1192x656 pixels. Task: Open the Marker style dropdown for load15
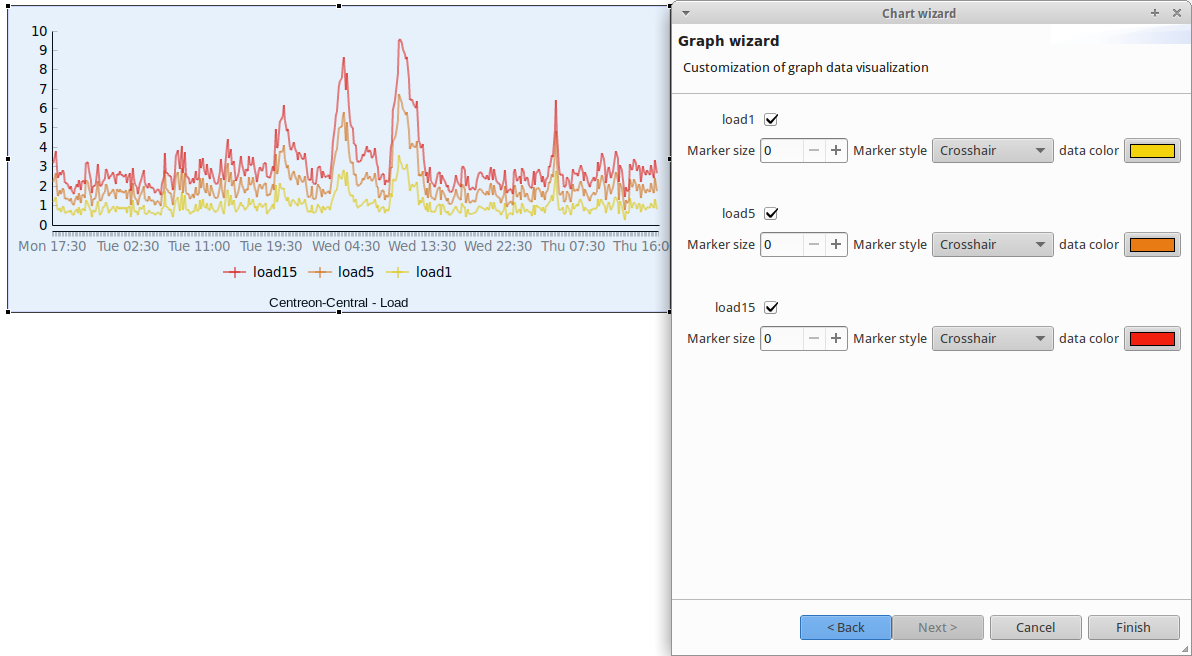pos(992,338)
